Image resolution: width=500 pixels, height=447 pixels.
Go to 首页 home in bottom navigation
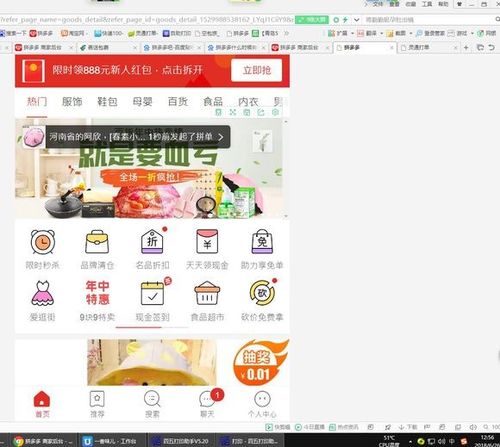coord(42,404)
